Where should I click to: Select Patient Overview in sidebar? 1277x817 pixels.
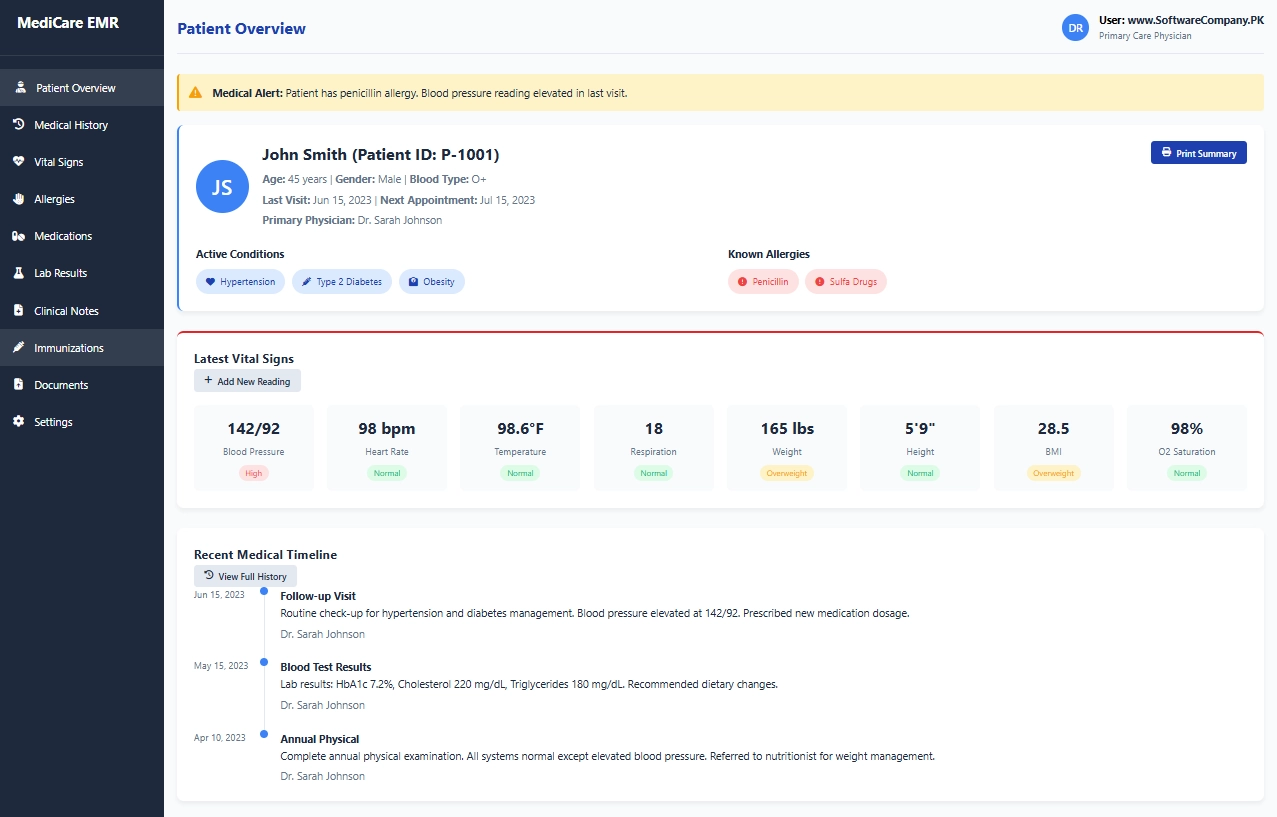[75, 88]
